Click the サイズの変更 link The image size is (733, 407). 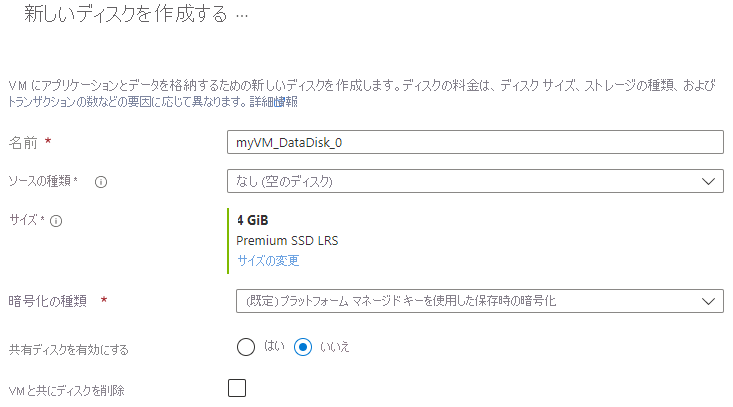tap(268, 261)
